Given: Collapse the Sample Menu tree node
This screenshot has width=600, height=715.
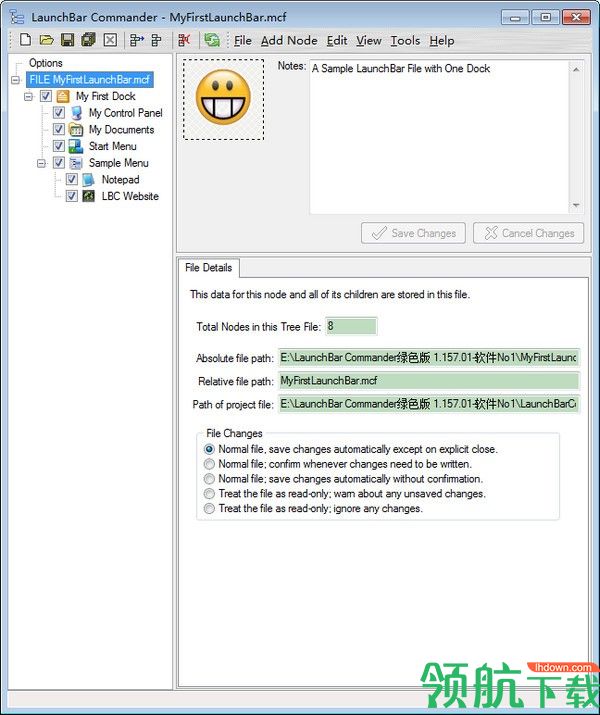Looking at the screenshot, I should pos(41,163).
